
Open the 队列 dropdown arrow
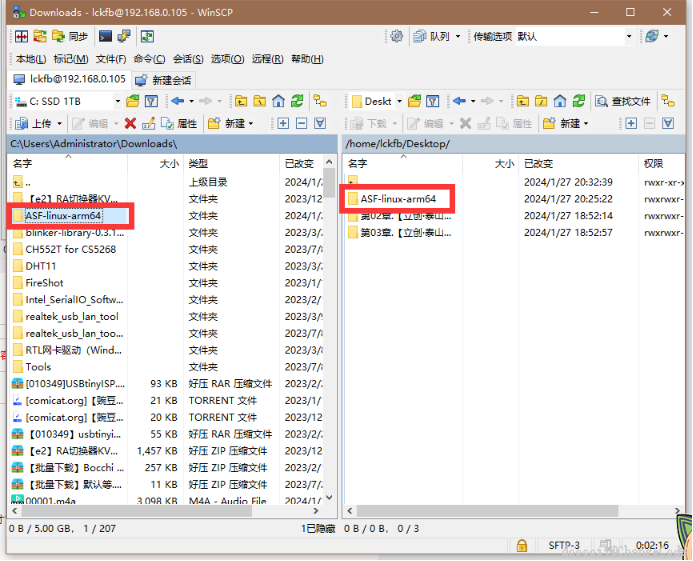[x=457, y=36]
